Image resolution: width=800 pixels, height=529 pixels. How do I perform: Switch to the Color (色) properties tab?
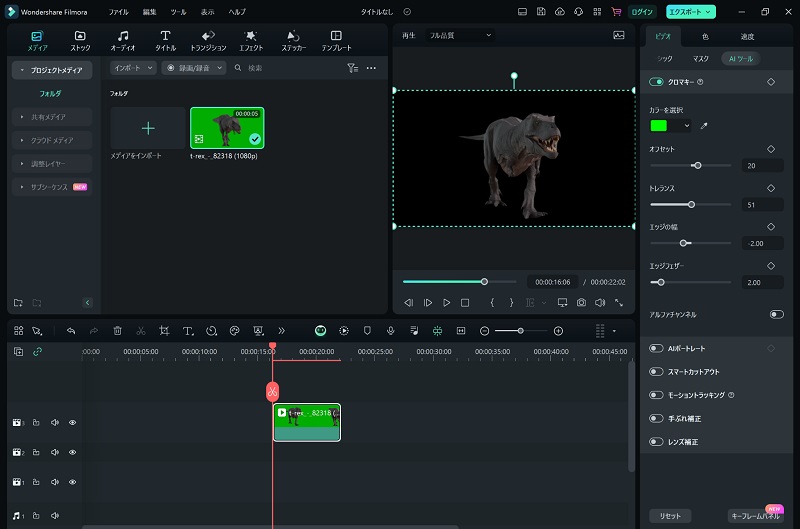coord(705,36)
